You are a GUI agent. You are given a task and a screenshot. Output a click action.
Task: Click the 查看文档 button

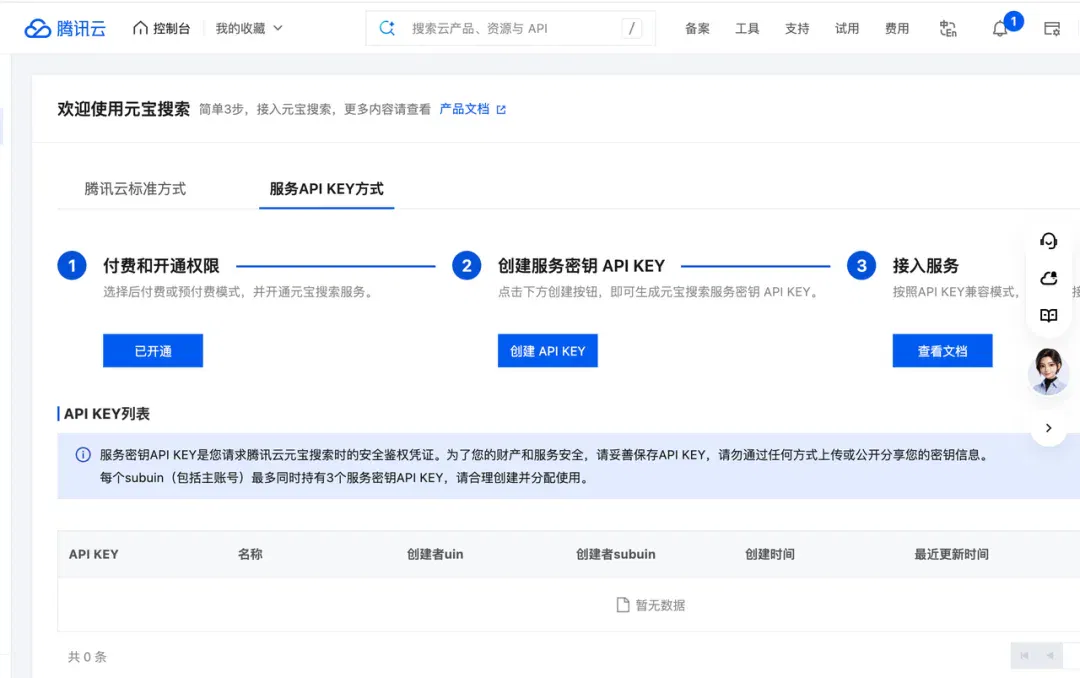click(x=942, y=351)
